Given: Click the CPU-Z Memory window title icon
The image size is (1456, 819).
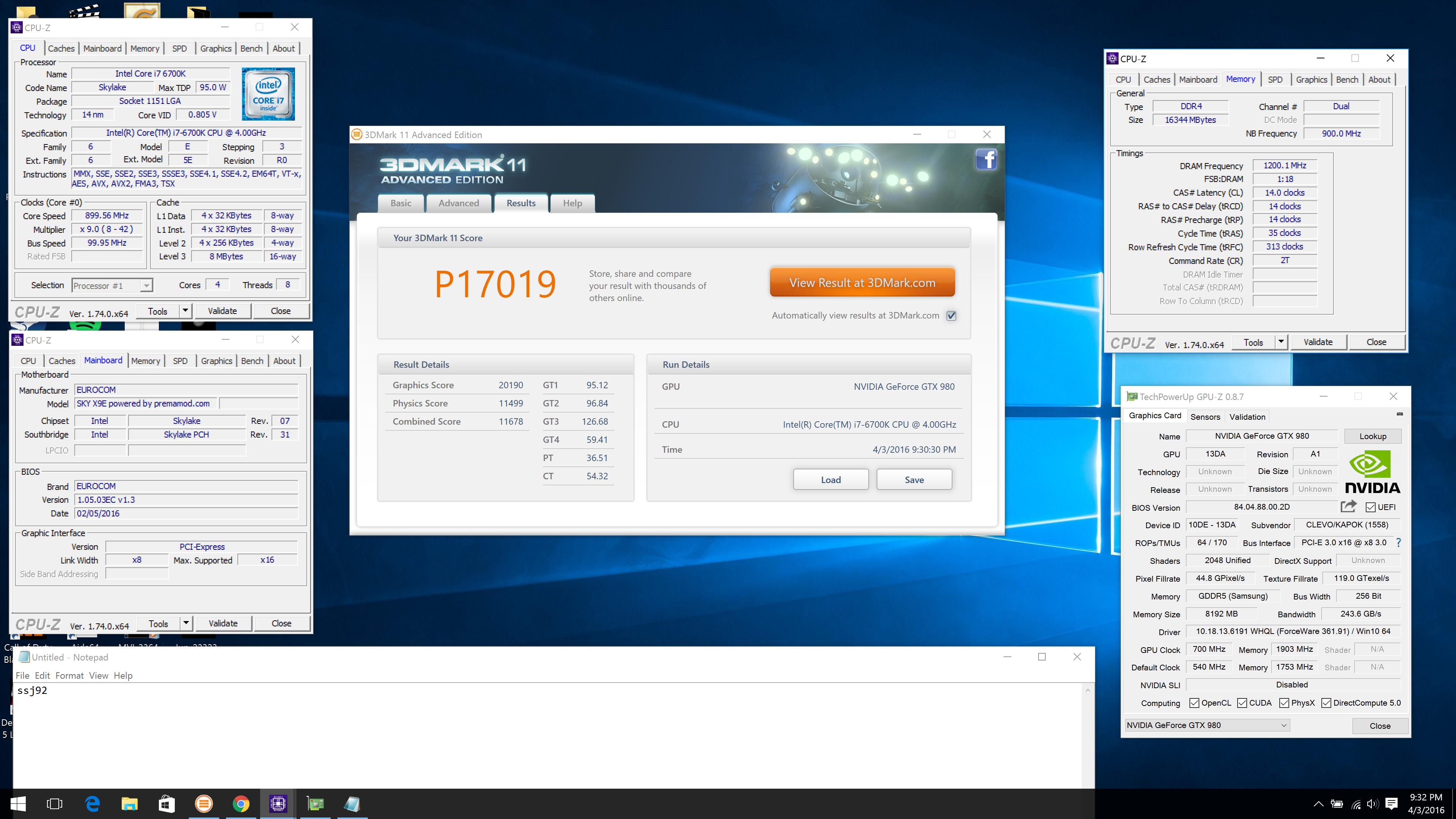Looking at the screenshot, I should tap(1112, 58).
